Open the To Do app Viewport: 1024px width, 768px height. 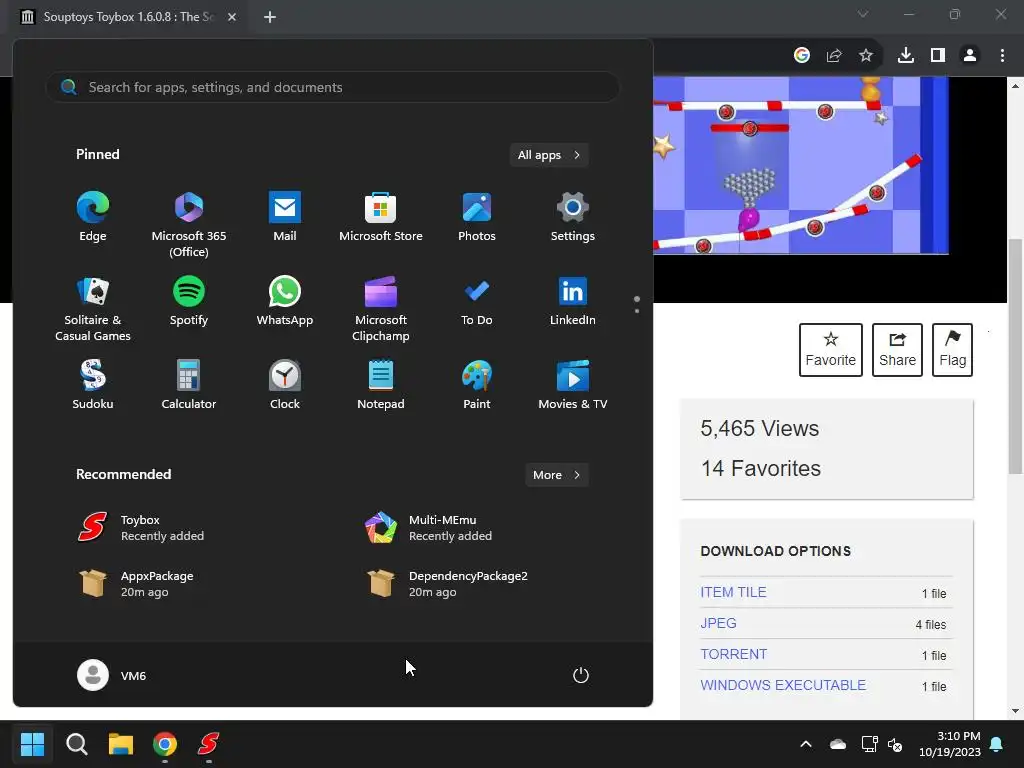tap(477, 302)
